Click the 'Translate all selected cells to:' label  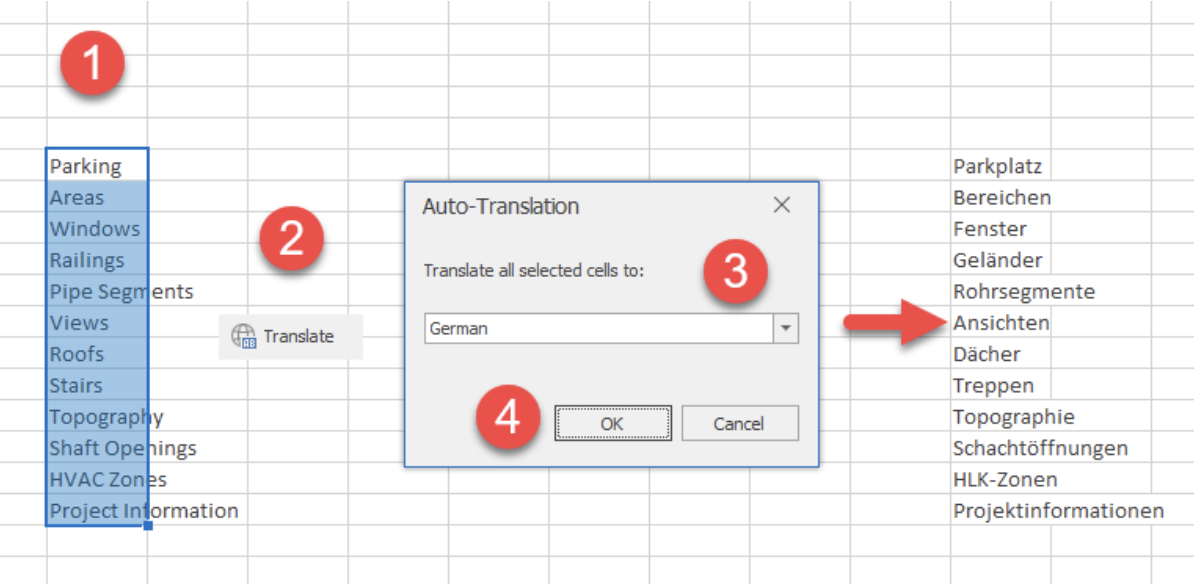(x=534, y=270)
